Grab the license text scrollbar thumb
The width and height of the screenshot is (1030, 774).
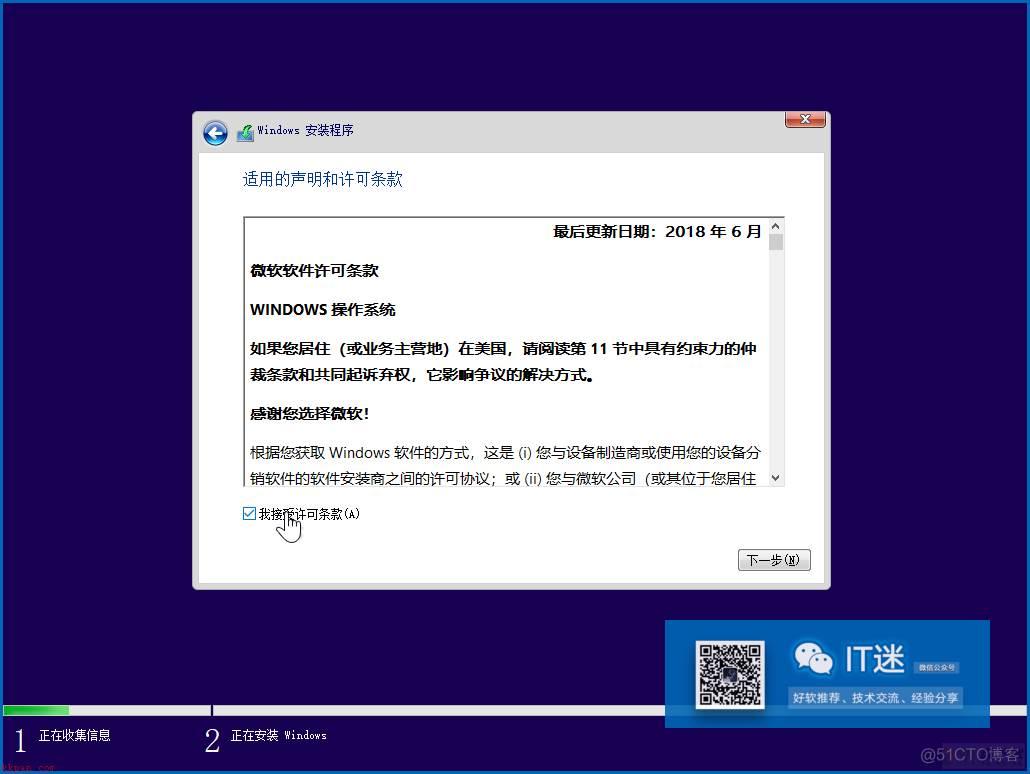coord(776,242)
